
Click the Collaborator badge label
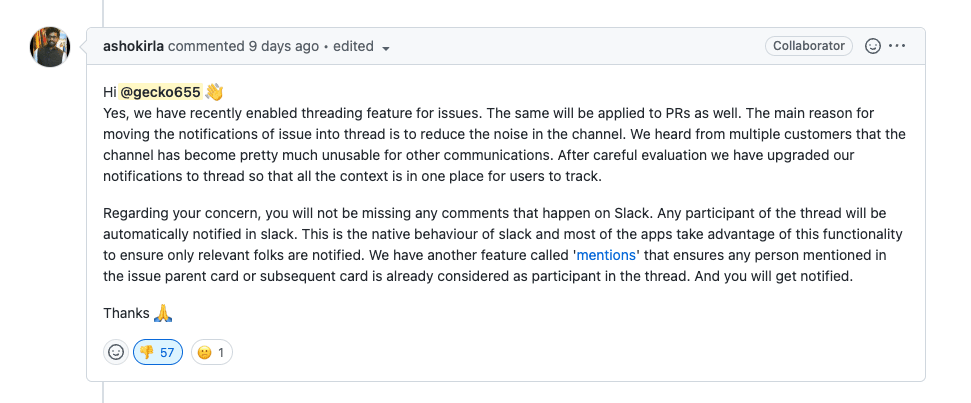click(809, 46)
